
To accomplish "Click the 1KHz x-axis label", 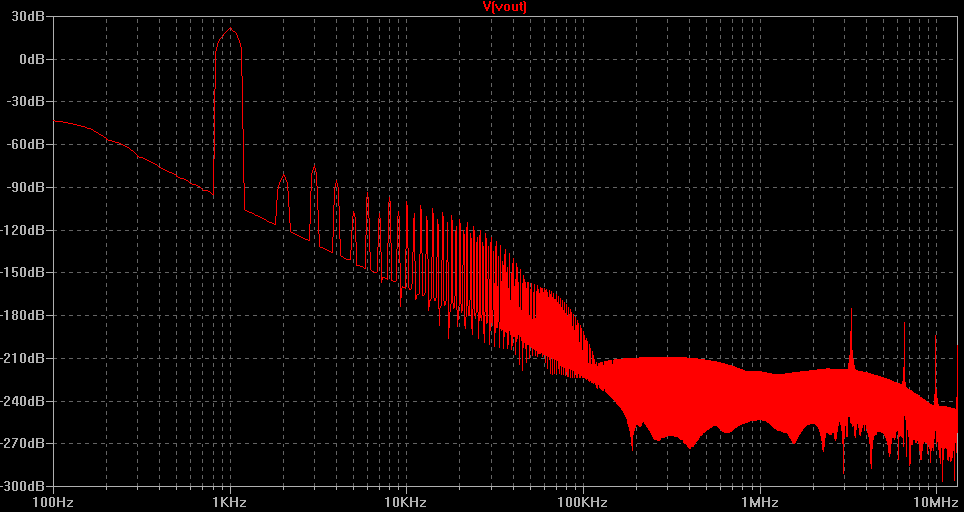I will pos(230,503).
